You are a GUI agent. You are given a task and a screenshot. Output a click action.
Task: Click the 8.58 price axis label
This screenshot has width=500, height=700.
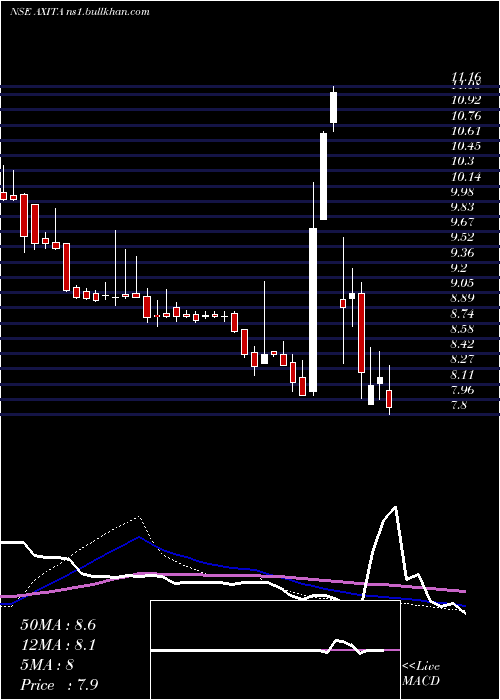(463, 329)
